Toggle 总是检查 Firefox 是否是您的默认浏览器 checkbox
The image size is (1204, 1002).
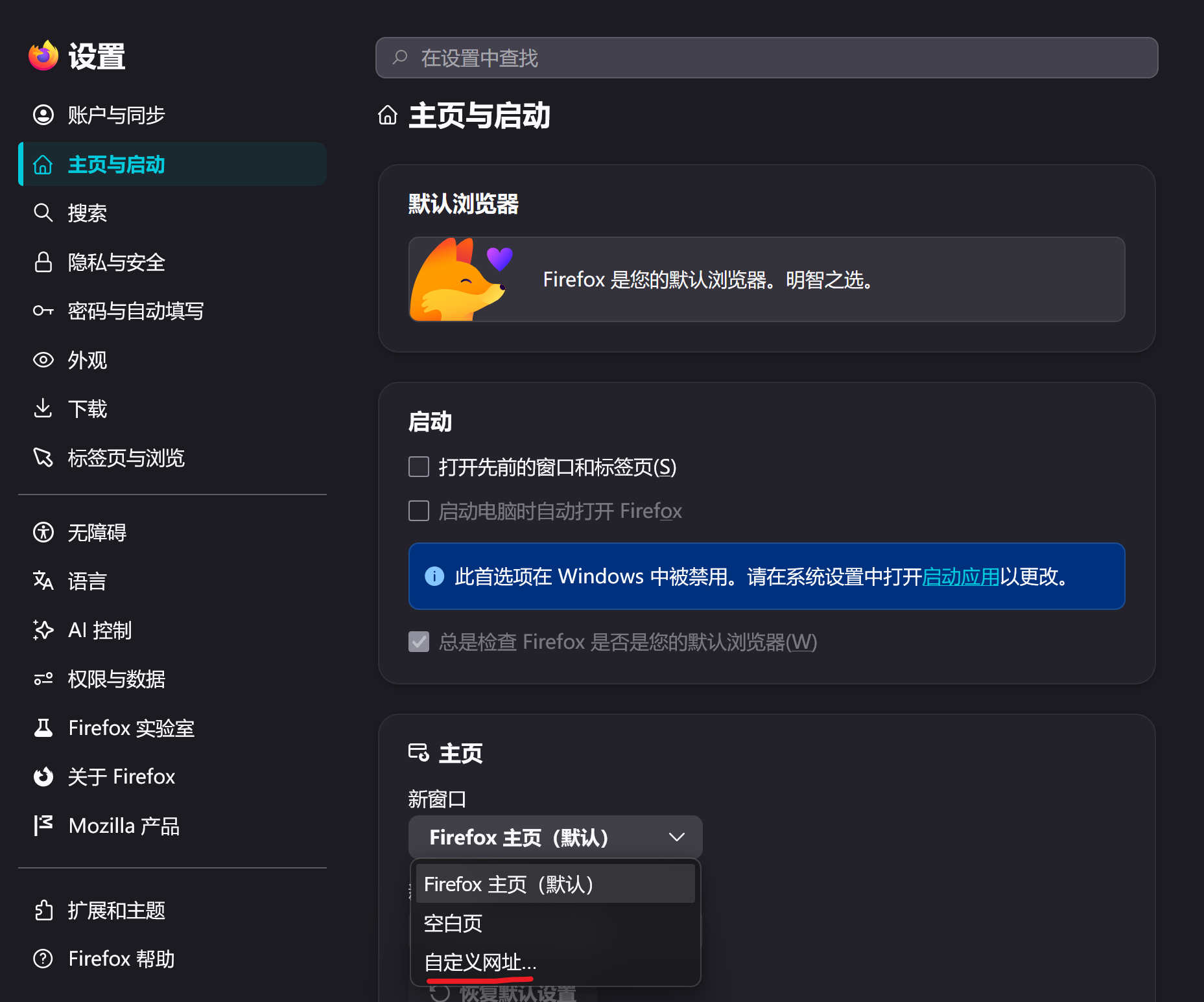pos(419,642)
